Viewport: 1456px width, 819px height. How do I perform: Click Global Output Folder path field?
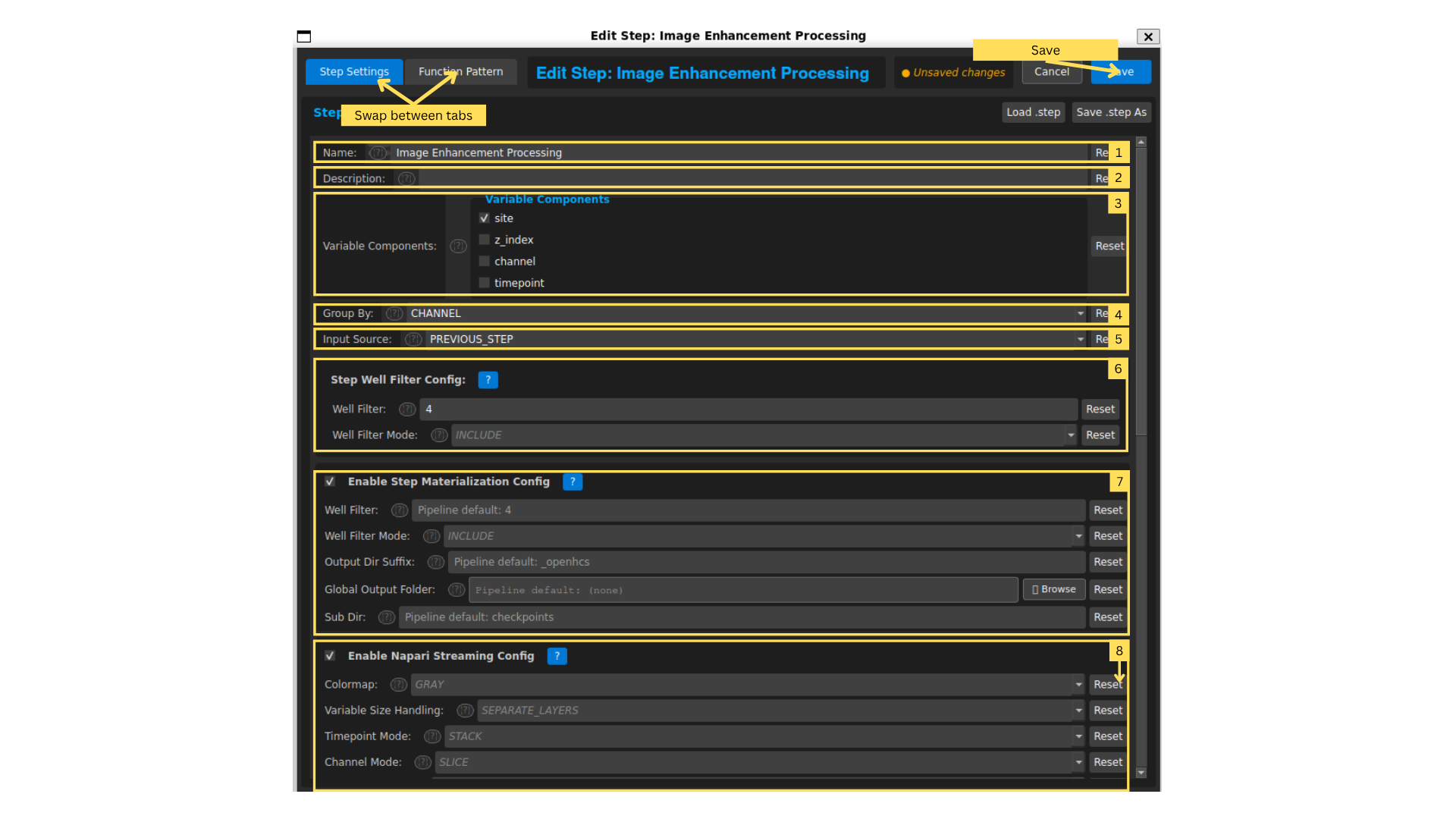click(x=743, y=590)
